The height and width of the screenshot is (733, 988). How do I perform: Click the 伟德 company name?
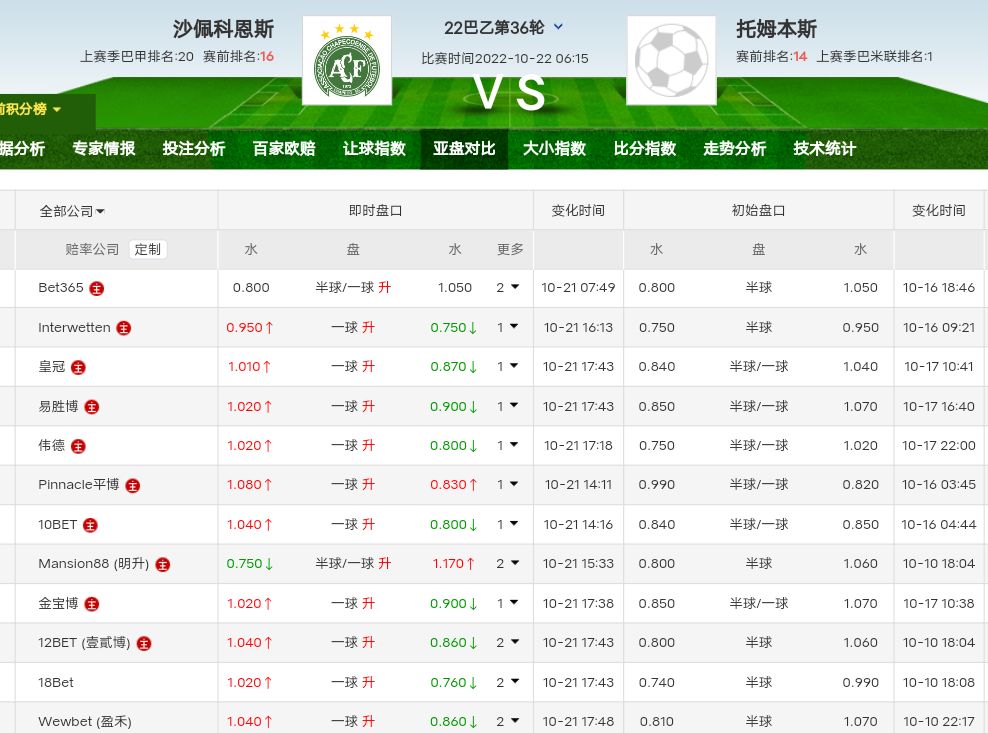pyautogui.click(x=51, y=445)
